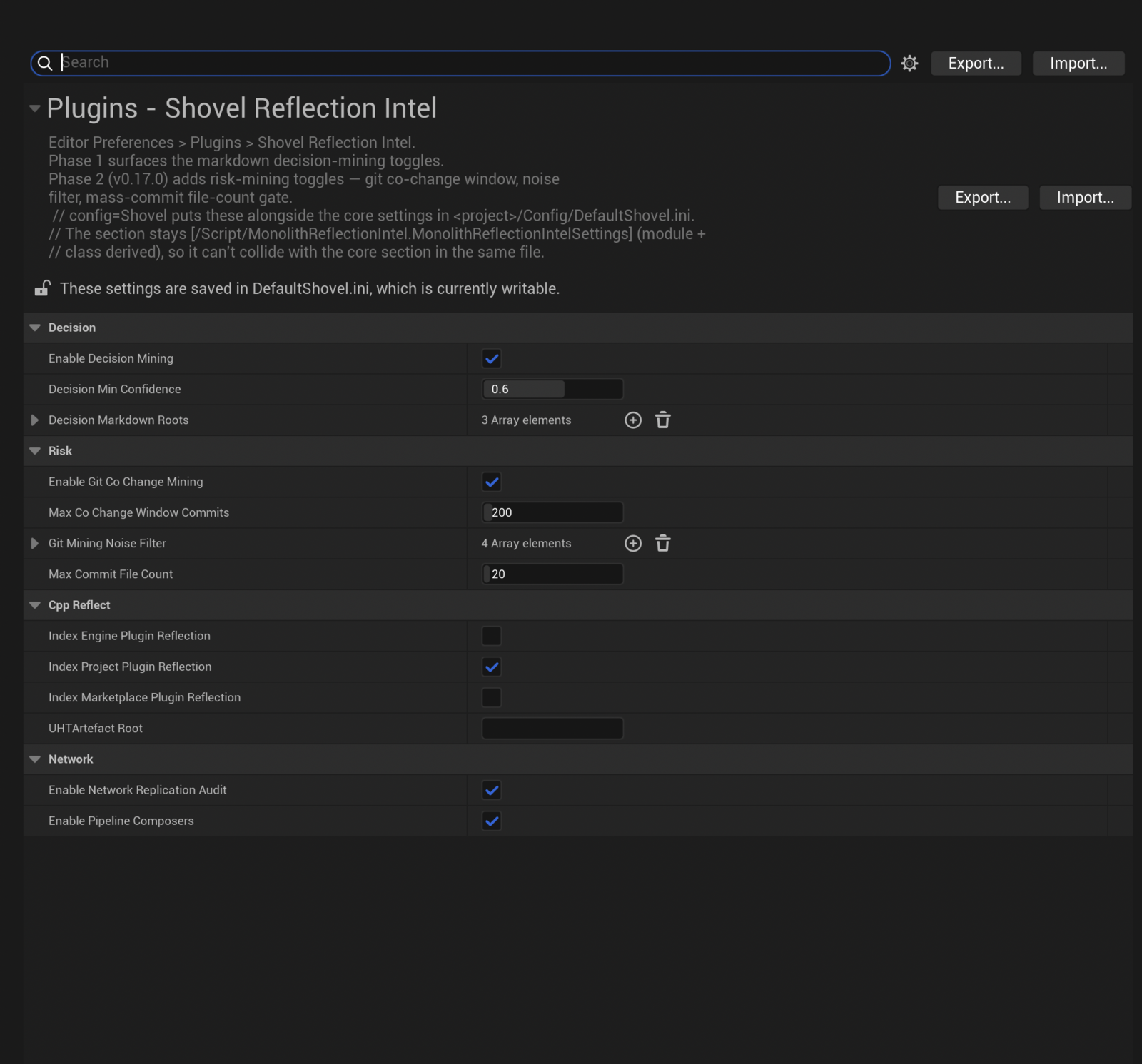Uncheck Enable Pipeline Composers

[x=492, y=821]
